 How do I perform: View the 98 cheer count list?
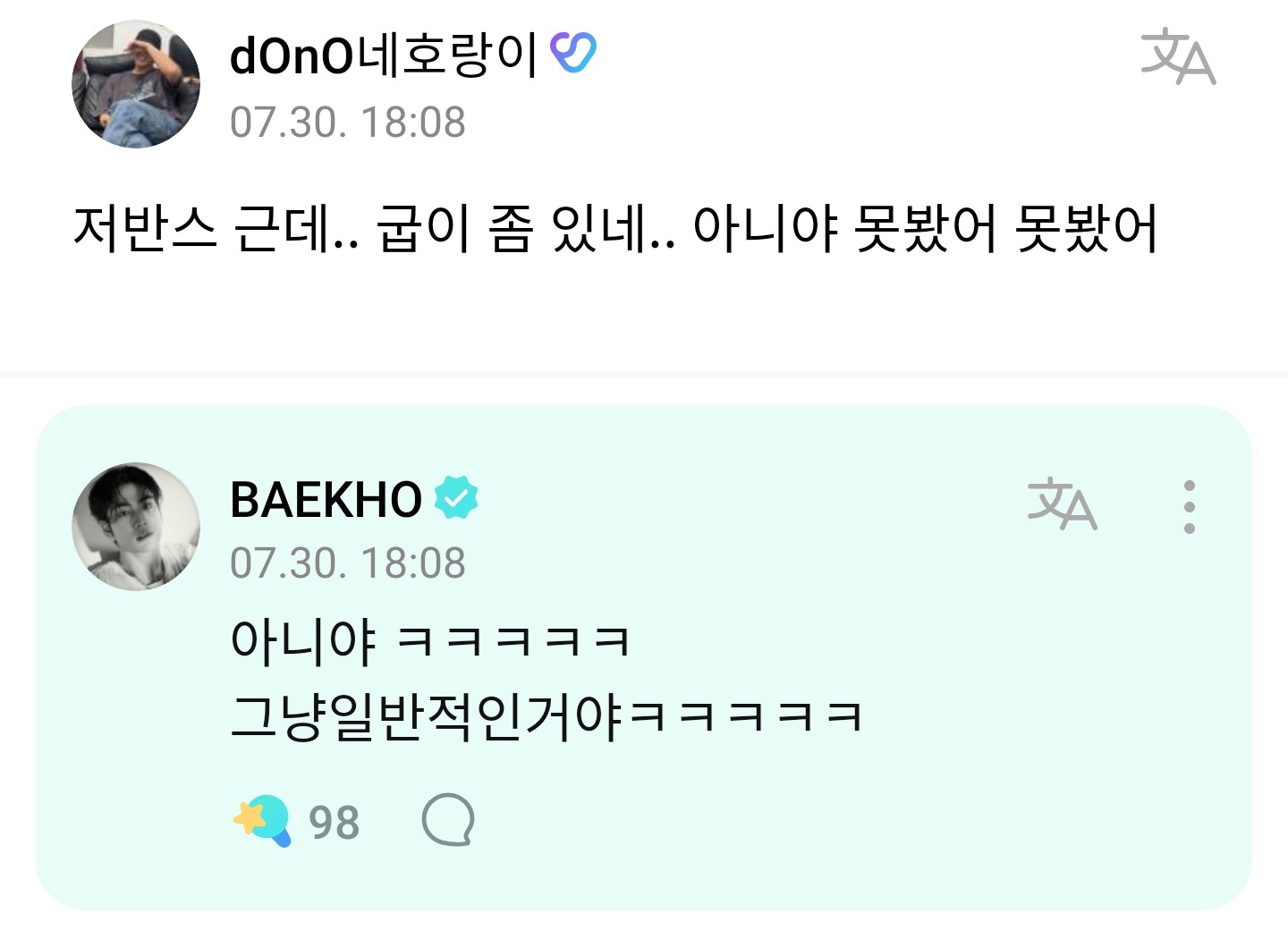(334, 823)
